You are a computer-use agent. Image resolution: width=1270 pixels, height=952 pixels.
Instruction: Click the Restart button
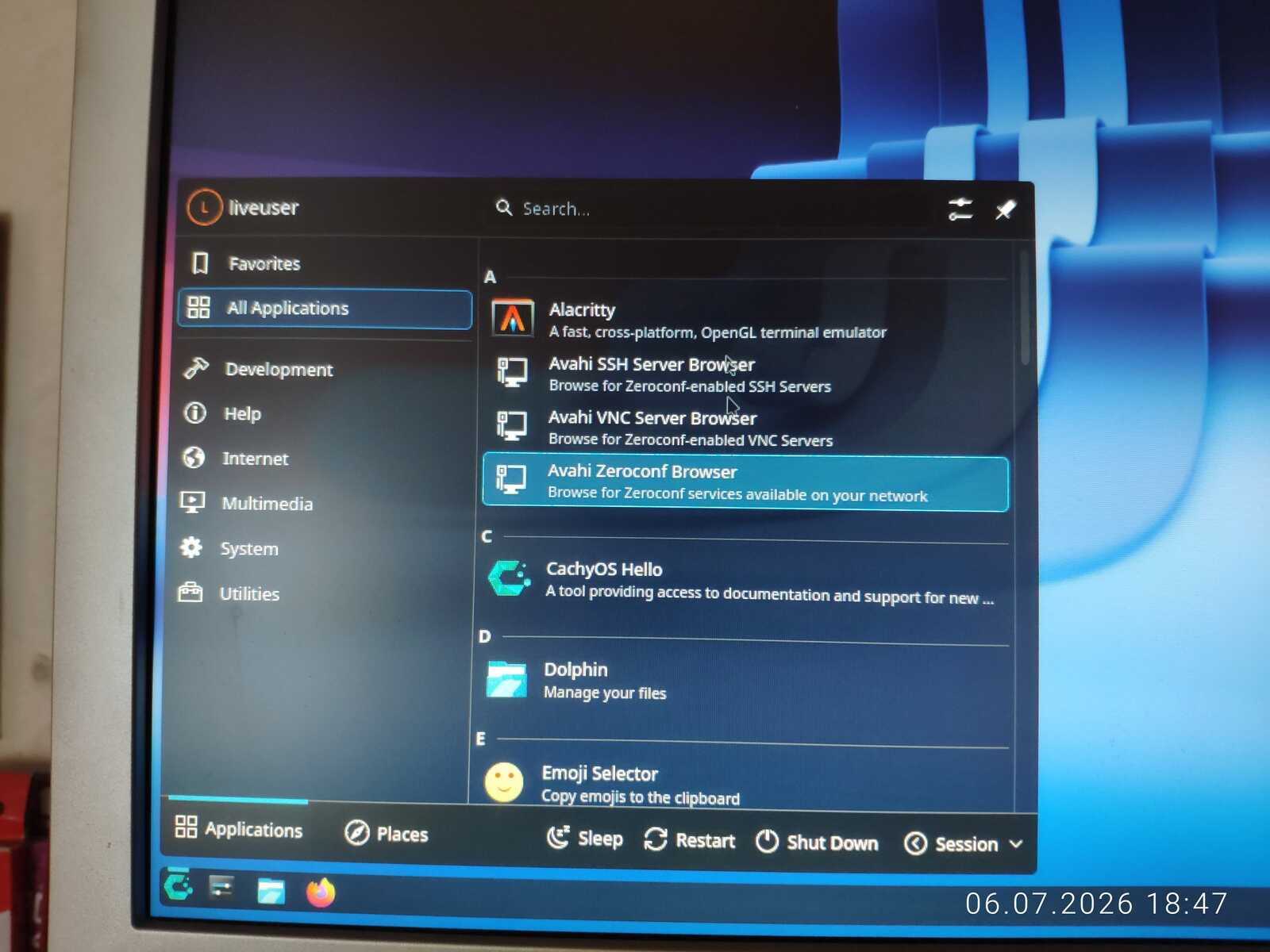(x=689, y=840)
